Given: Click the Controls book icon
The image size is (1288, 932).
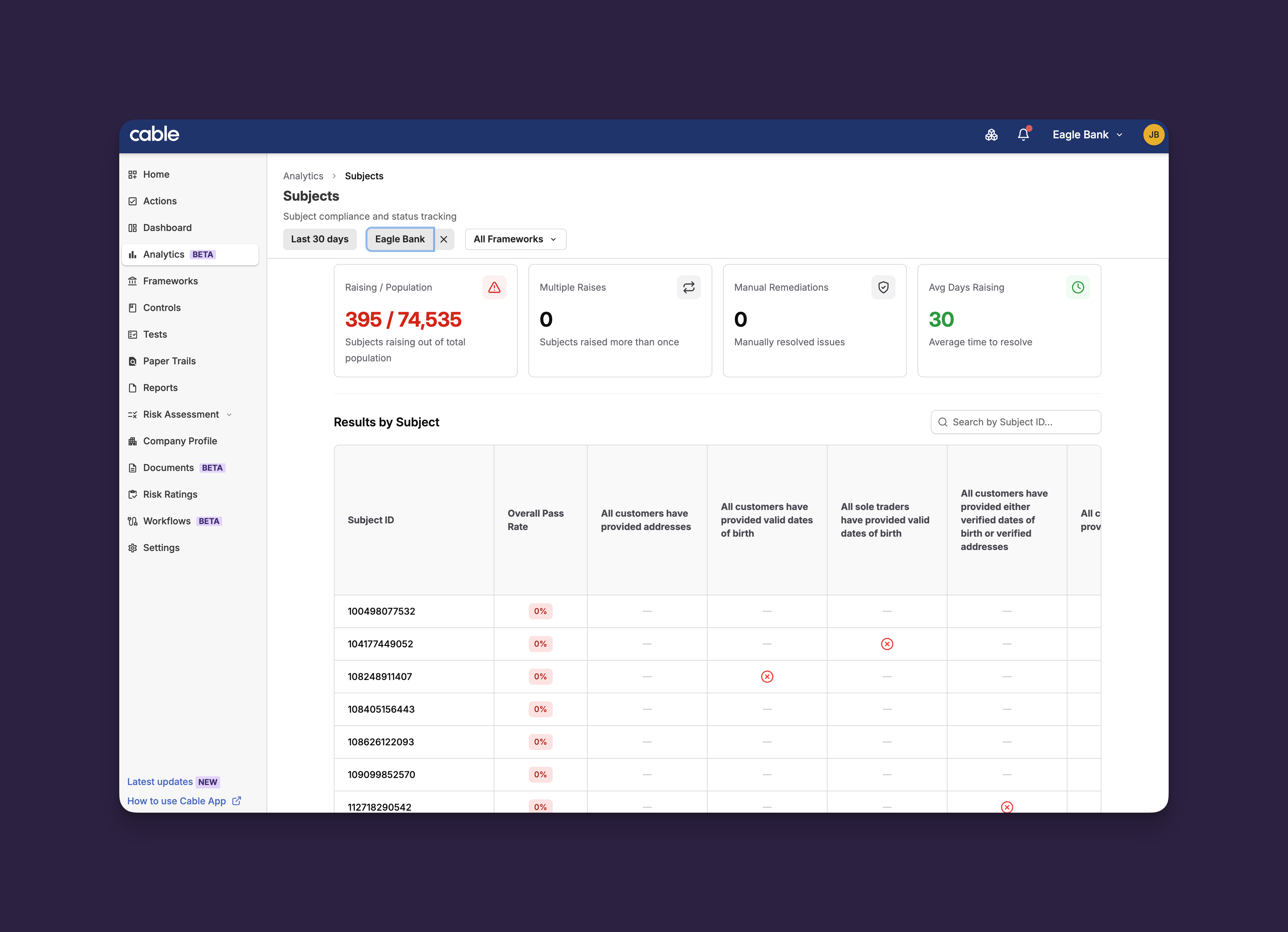Looking at the screenshot, I should point(132,308).
